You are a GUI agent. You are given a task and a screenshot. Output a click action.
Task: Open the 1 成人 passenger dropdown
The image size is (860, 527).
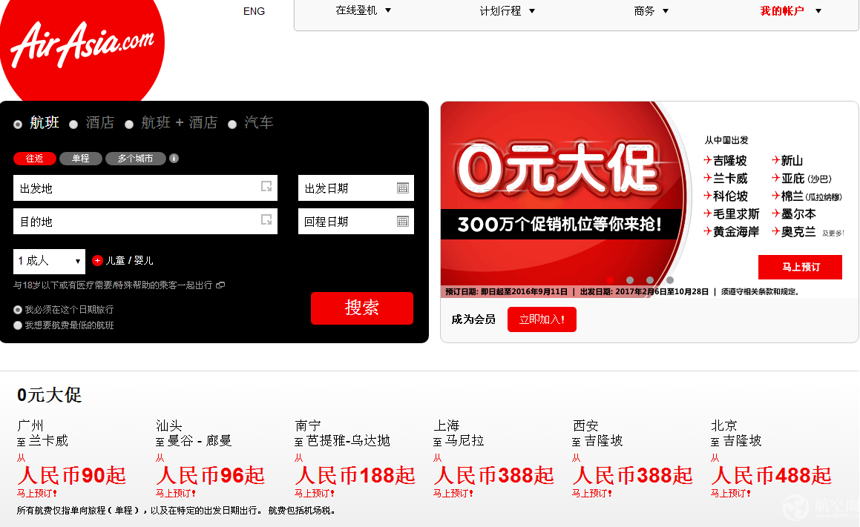[x=49, y=261]
